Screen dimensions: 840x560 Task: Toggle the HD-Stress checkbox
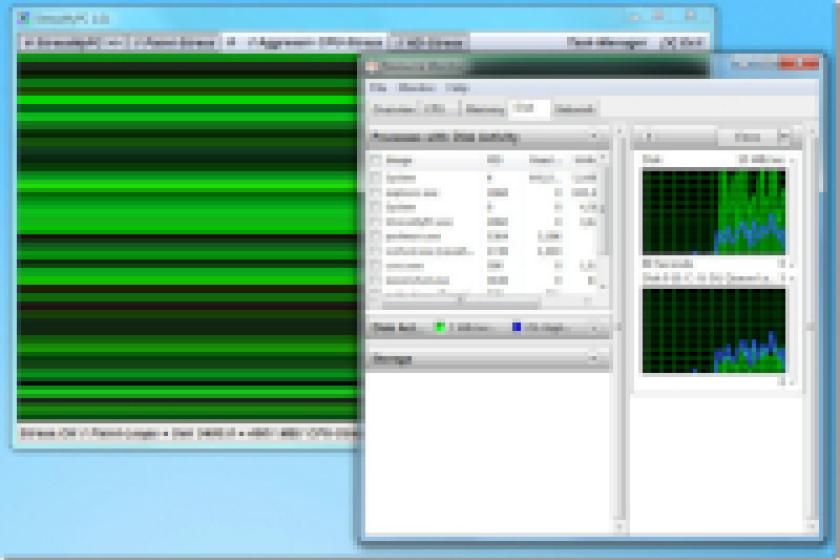tap(399, 43)
